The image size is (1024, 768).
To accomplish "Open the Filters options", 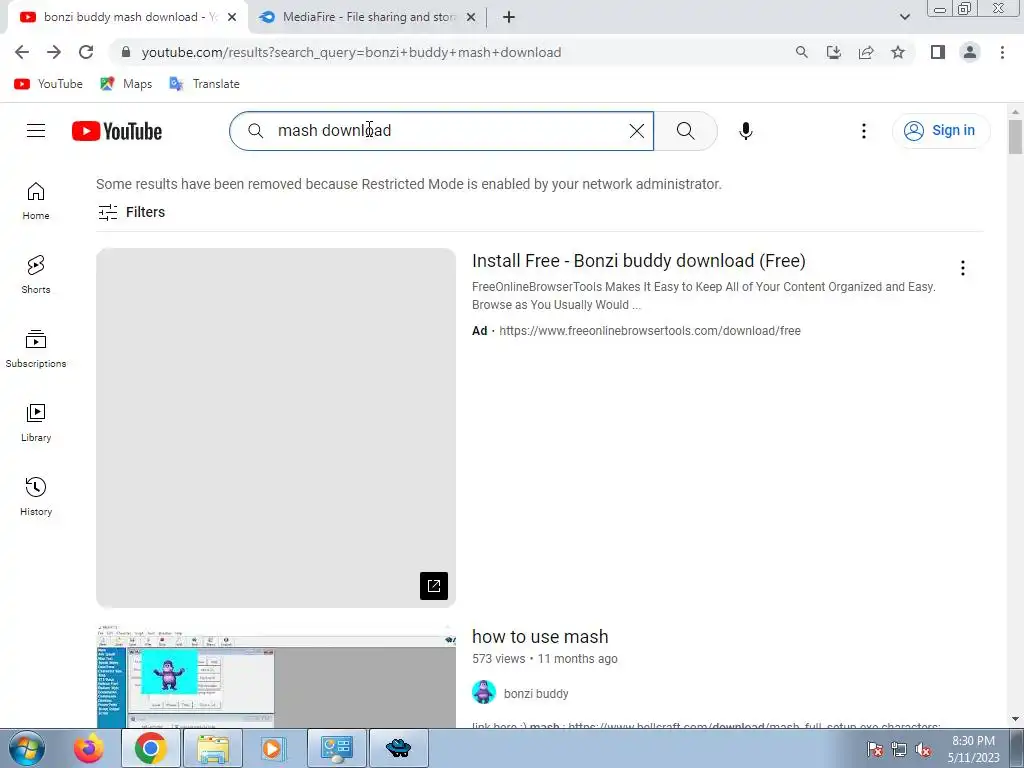I will (x=131, y=212).
